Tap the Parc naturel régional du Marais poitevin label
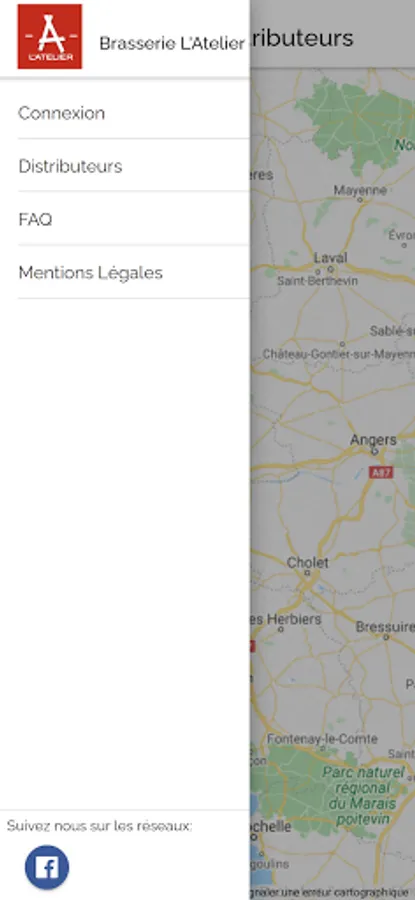This screenshot has width=415, height=900. tap(363, 796)
